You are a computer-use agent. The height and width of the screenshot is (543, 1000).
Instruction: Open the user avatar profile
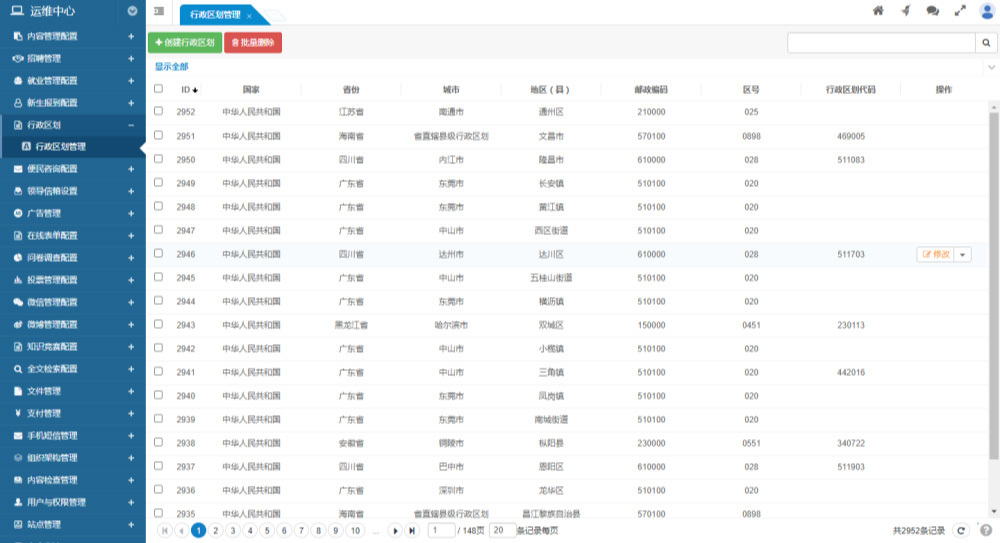[987, 11]
